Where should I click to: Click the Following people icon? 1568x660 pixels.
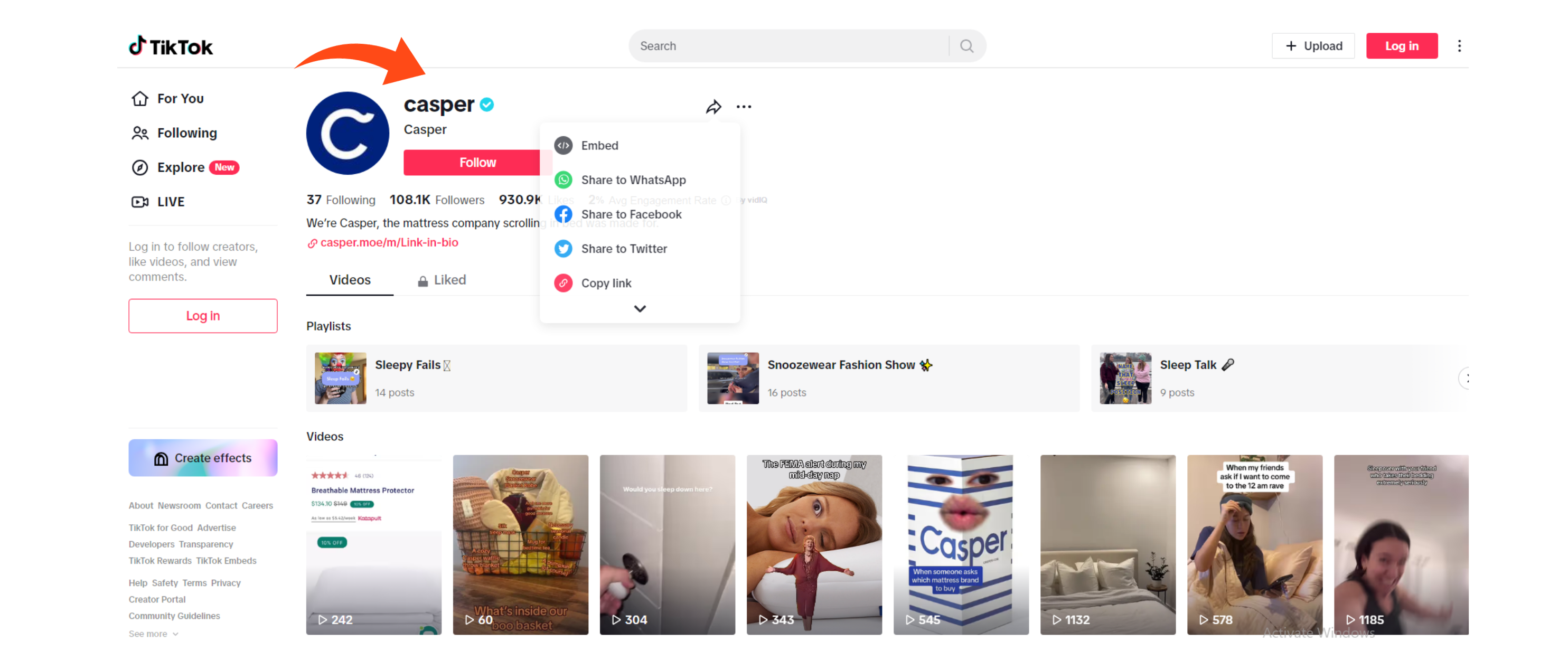[x=140, y=133]
